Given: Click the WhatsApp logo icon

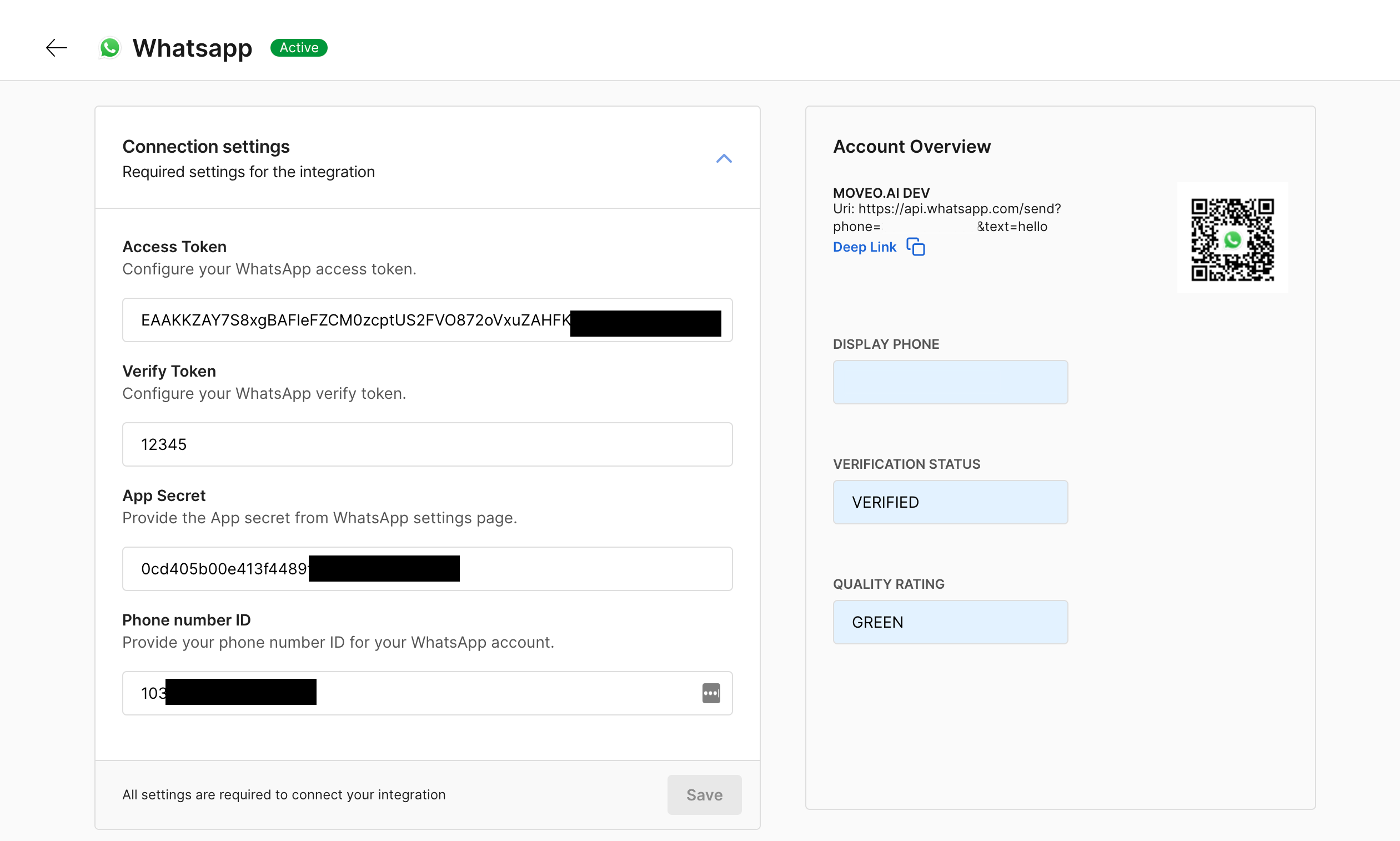Looking at the screenshot, I should coord(109,48).
